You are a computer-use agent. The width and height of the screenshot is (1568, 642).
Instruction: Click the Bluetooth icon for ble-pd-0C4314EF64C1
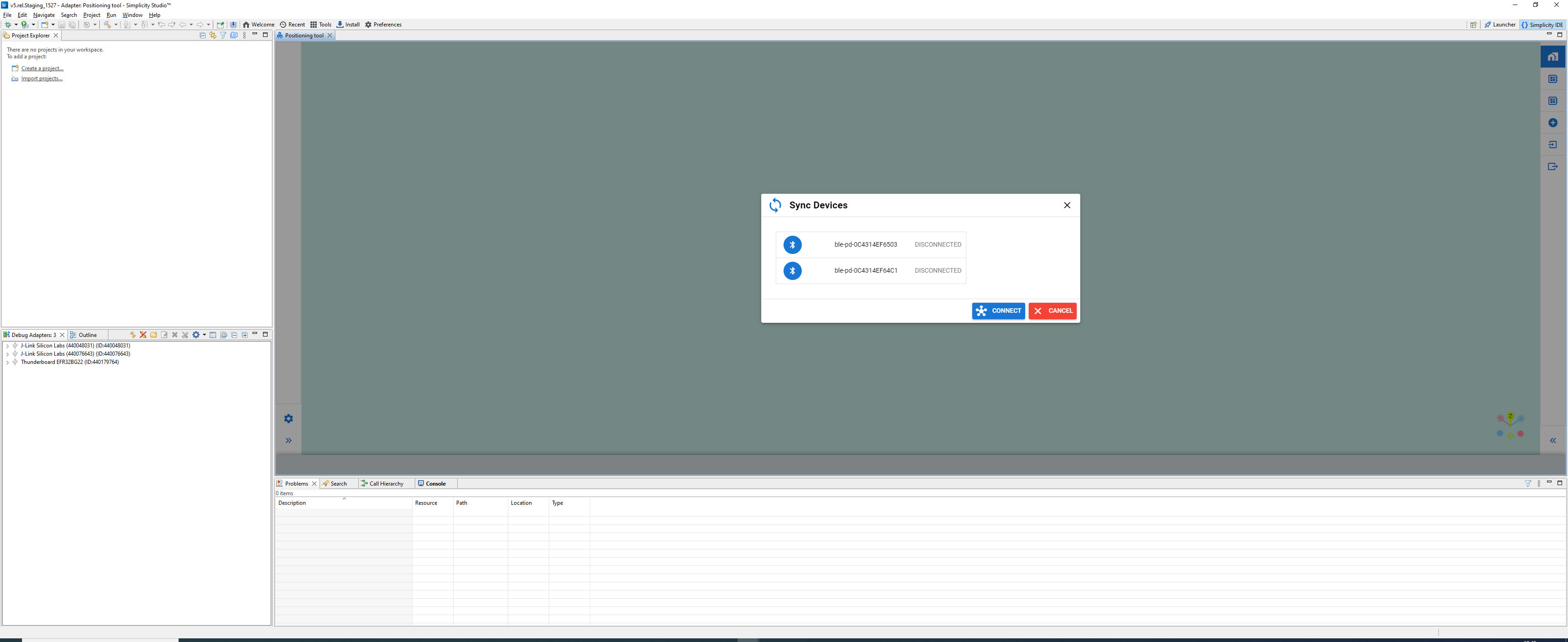tap(792, 271)
